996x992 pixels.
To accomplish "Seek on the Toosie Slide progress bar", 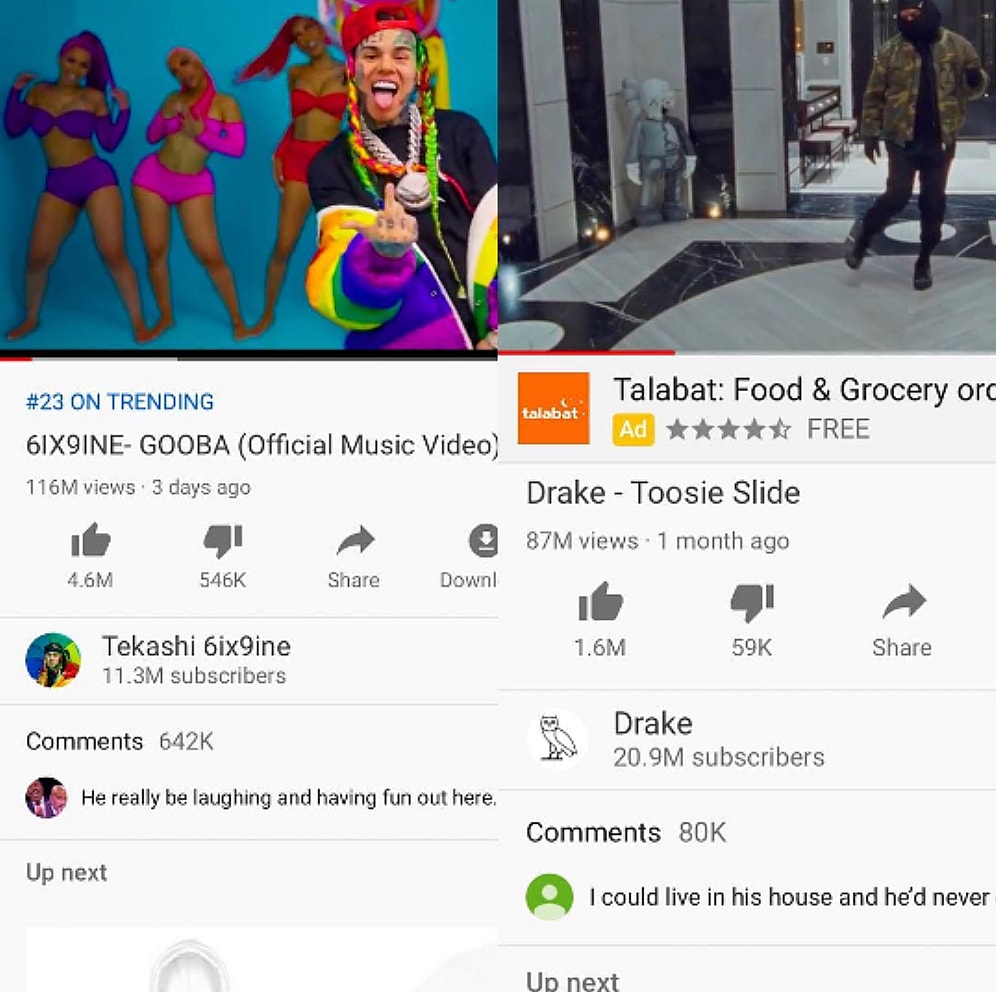I will (747, 352).
